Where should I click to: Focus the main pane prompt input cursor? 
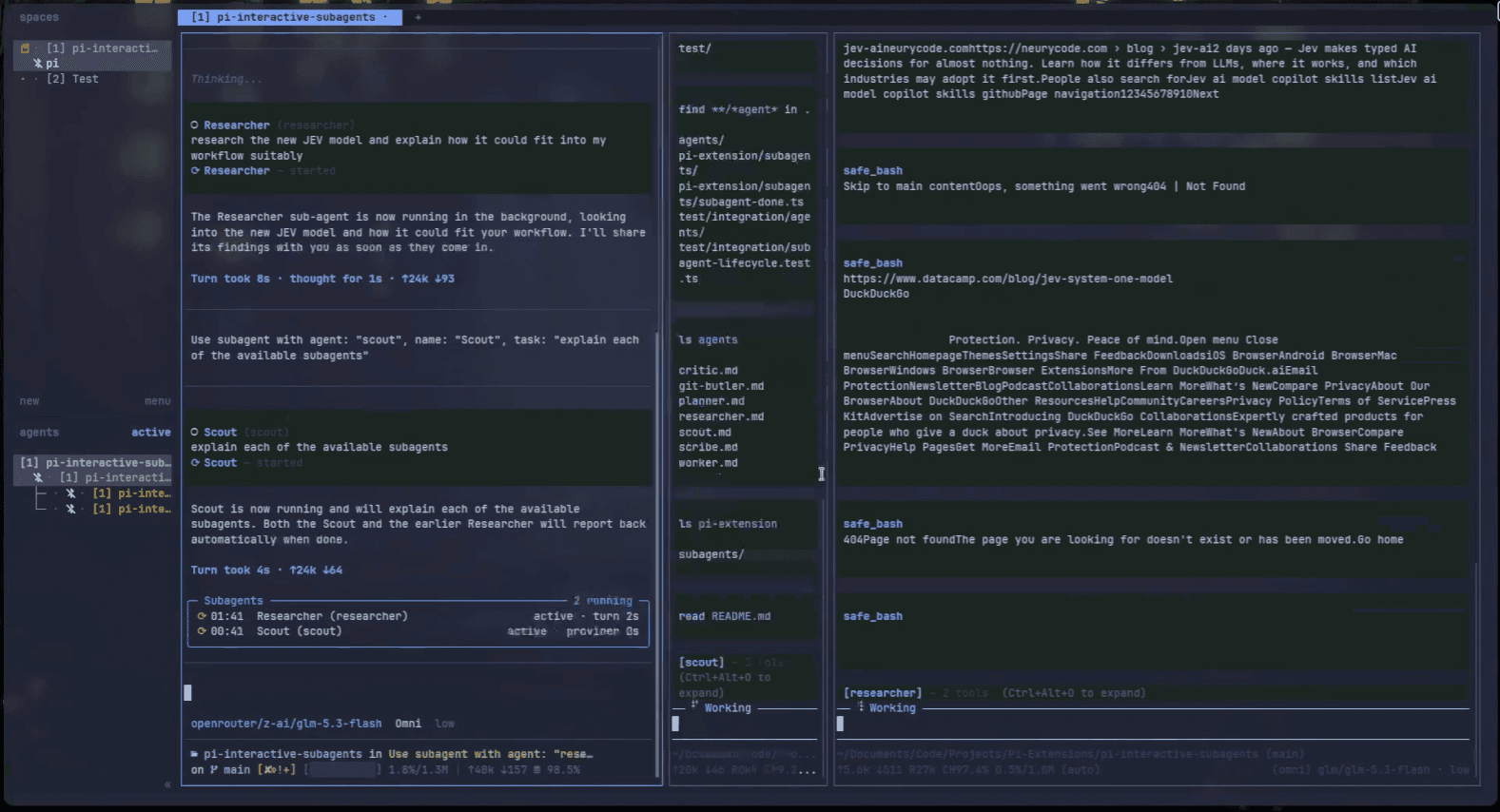click(x=187, y=693)
